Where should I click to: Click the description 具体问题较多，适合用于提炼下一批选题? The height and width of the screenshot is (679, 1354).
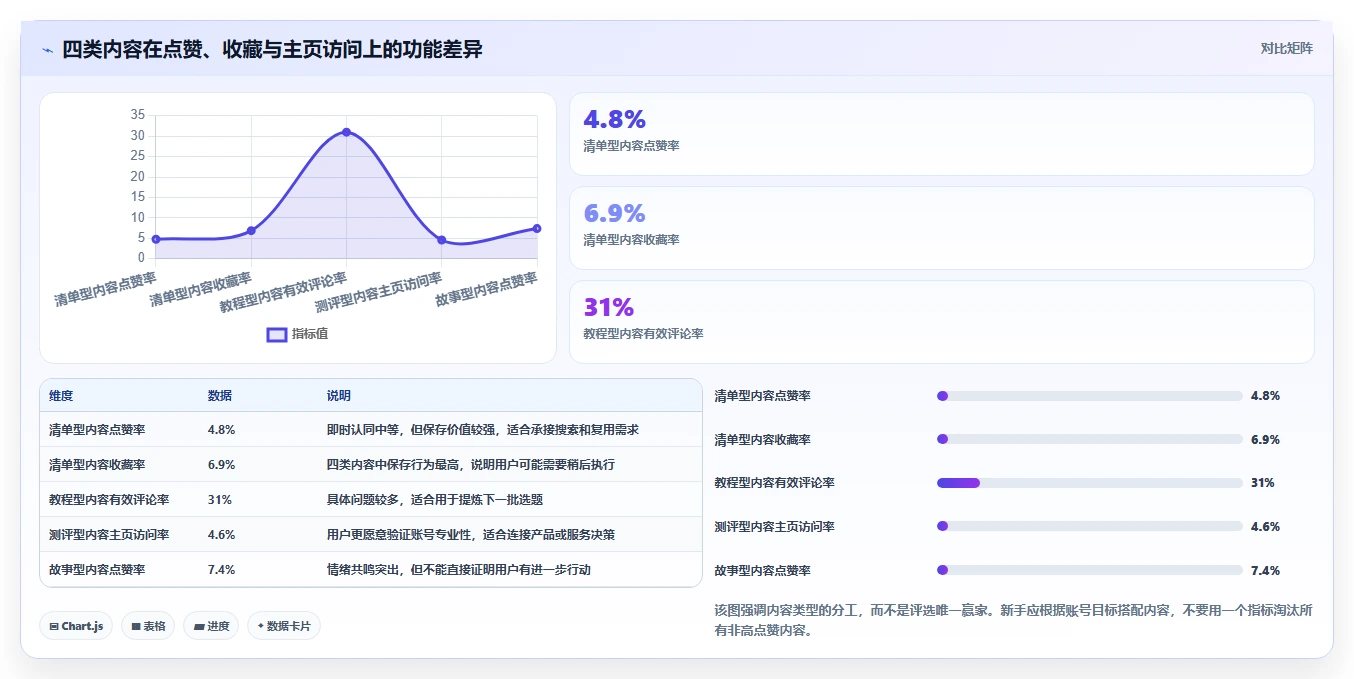[435, 500]
